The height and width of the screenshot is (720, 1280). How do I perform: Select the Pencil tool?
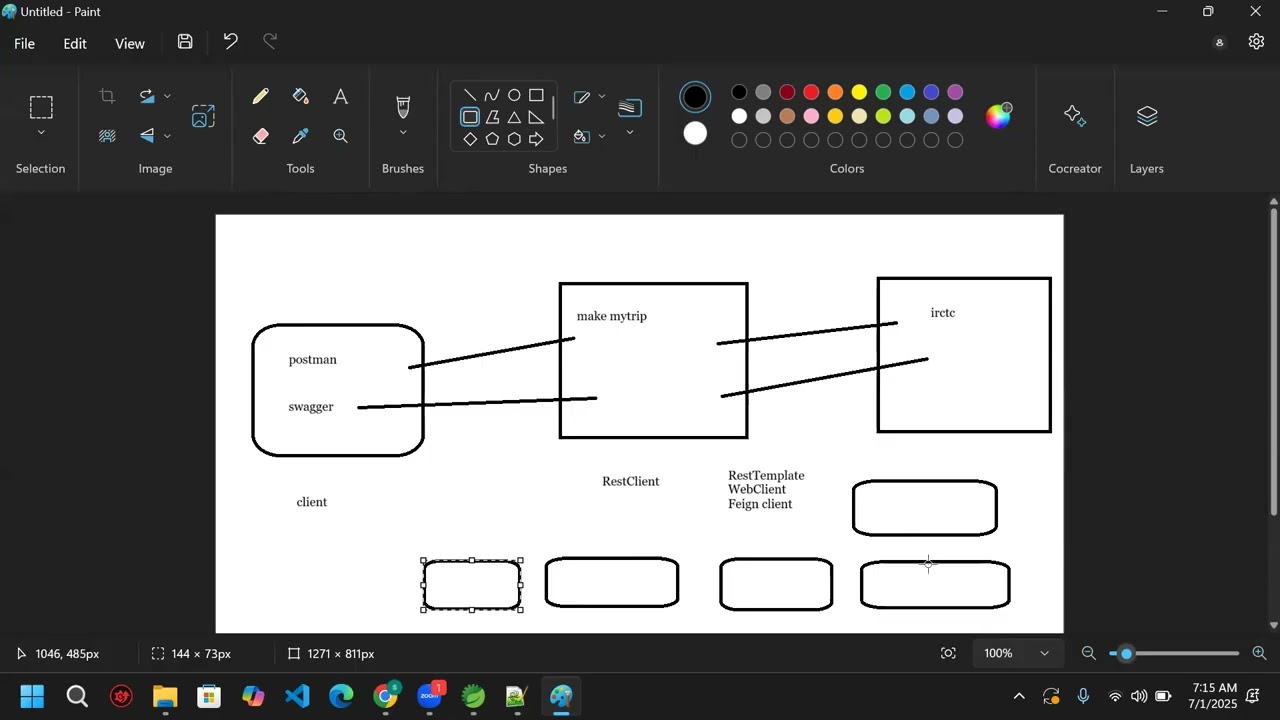pos(261,97)
